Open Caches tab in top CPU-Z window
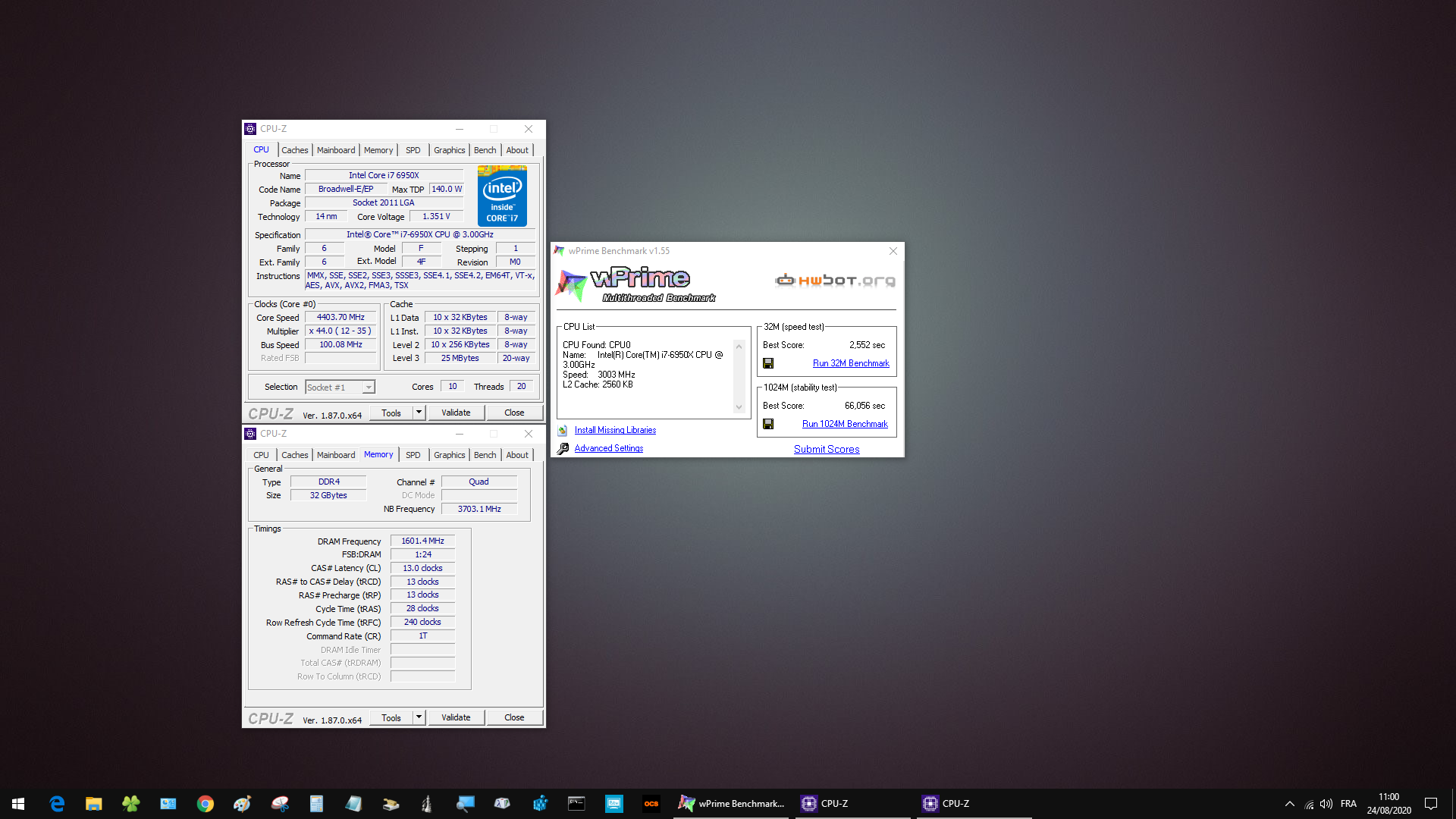Viewport: 1456px width, 819px height. (x=295, y=150)
